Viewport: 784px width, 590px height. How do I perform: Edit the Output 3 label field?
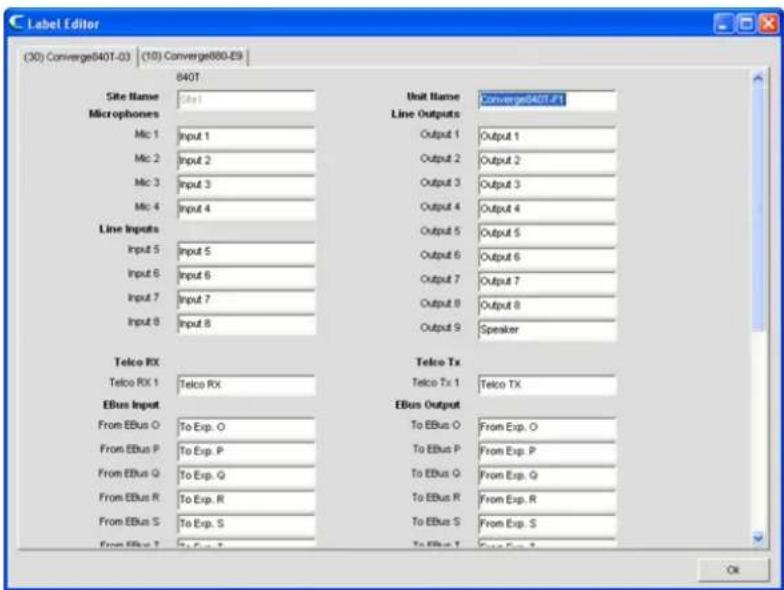coord(547,185)
